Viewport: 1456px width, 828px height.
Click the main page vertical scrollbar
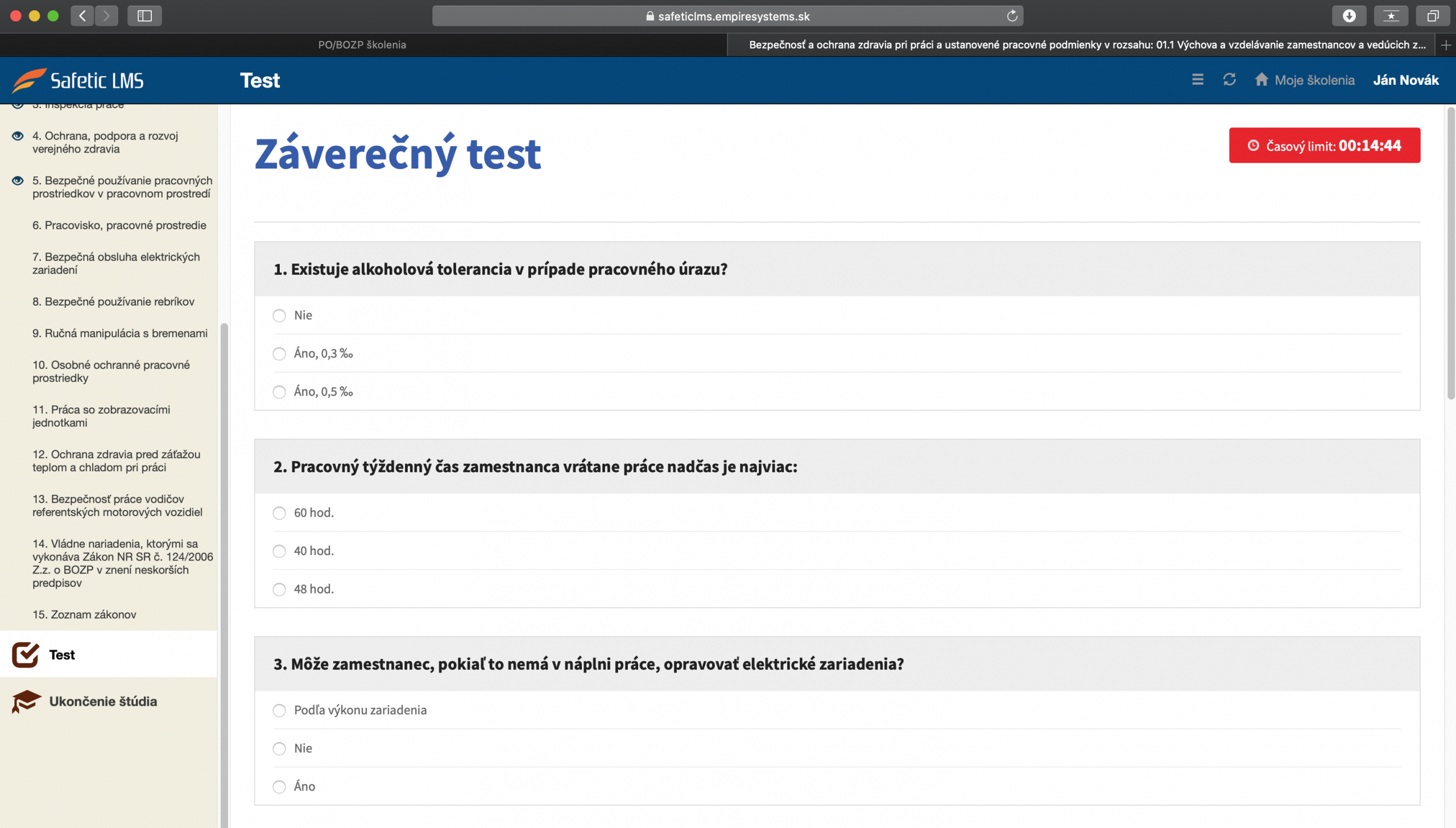tap(1451, 253)
